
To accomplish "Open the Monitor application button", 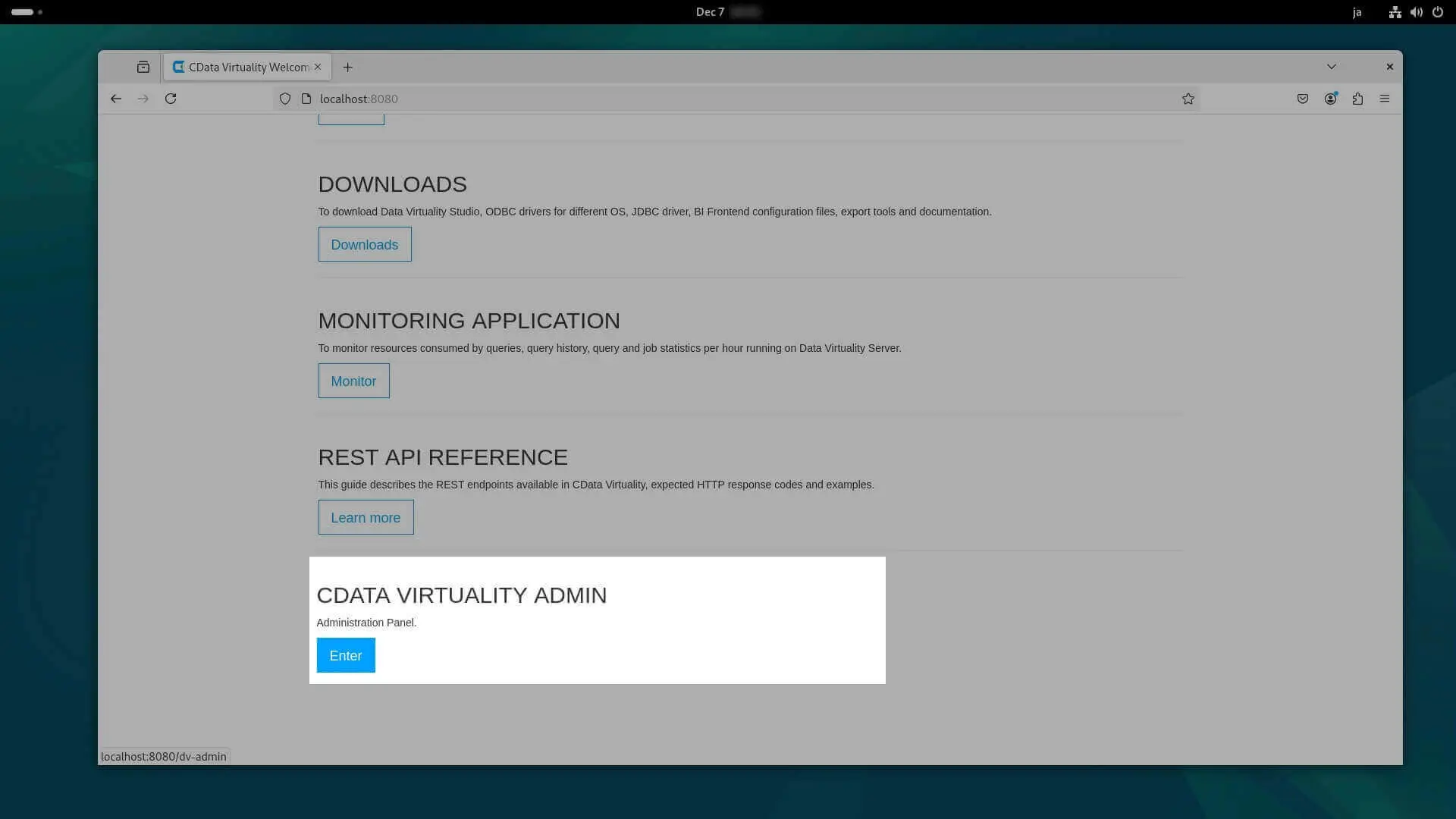I will click(353, 381).
